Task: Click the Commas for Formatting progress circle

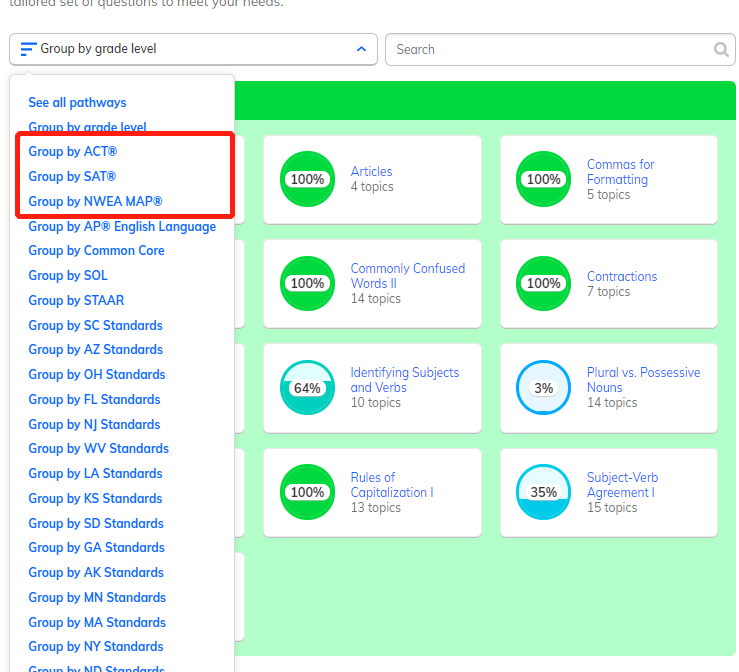Action: (x=543, y=179)
